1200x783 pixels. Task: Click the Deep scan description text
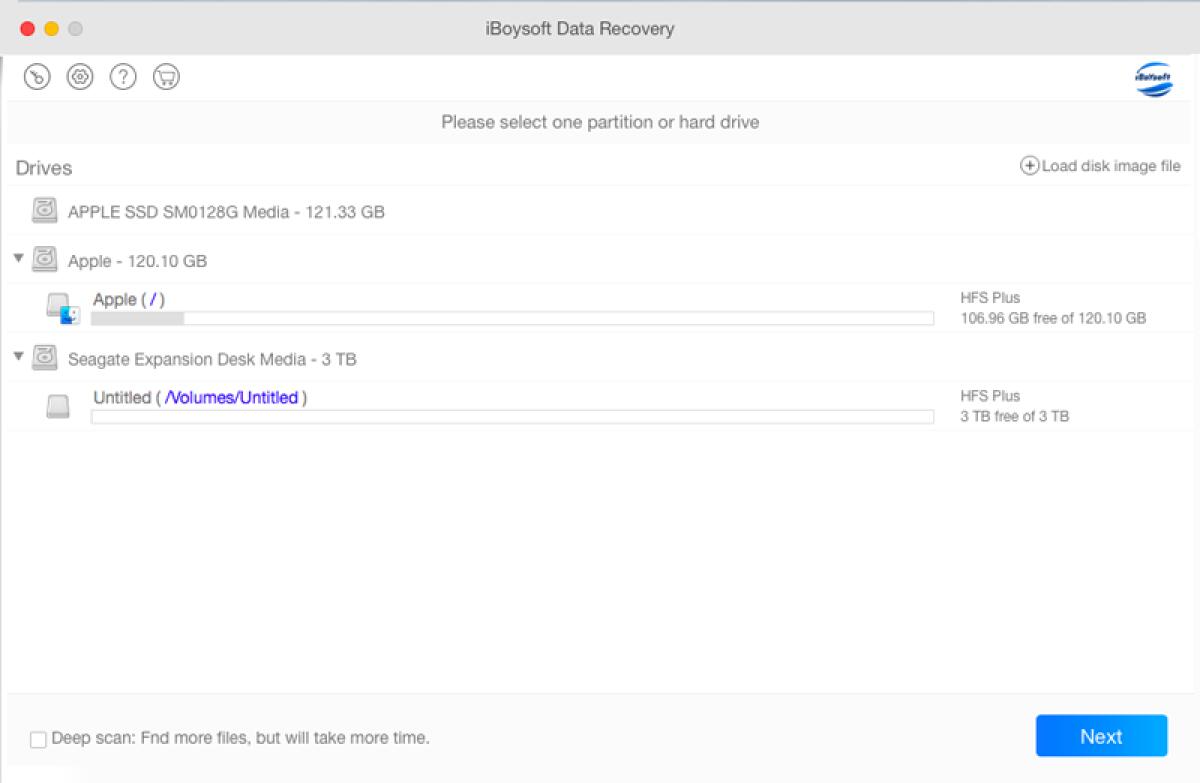(x=240, y=739)
